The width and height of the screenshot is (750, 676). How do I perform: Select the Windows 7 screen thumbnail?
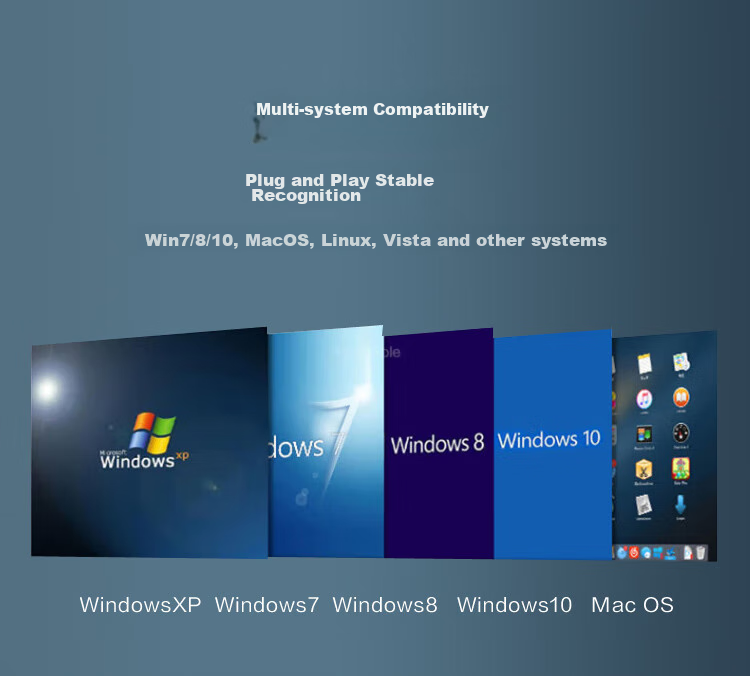click(326, 441)
